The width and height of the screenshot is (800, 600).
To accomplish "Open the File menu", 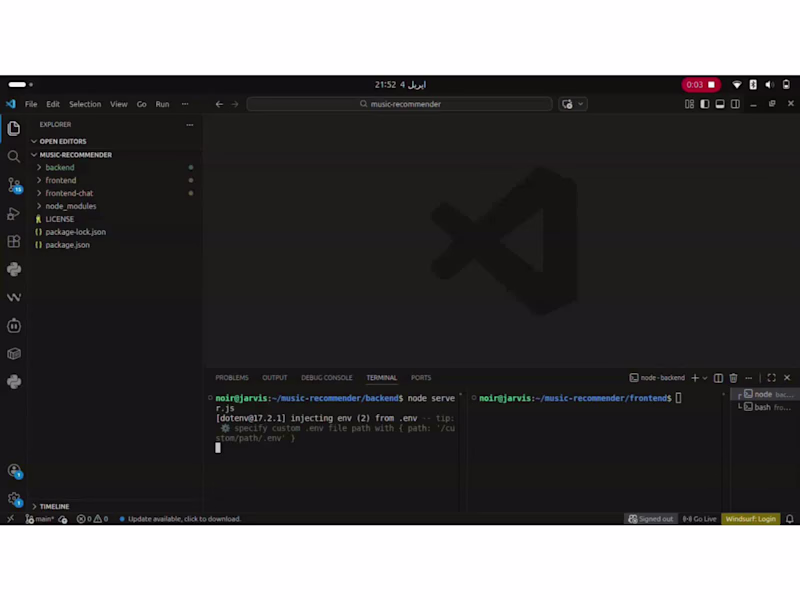I will (x=31, y=104).
